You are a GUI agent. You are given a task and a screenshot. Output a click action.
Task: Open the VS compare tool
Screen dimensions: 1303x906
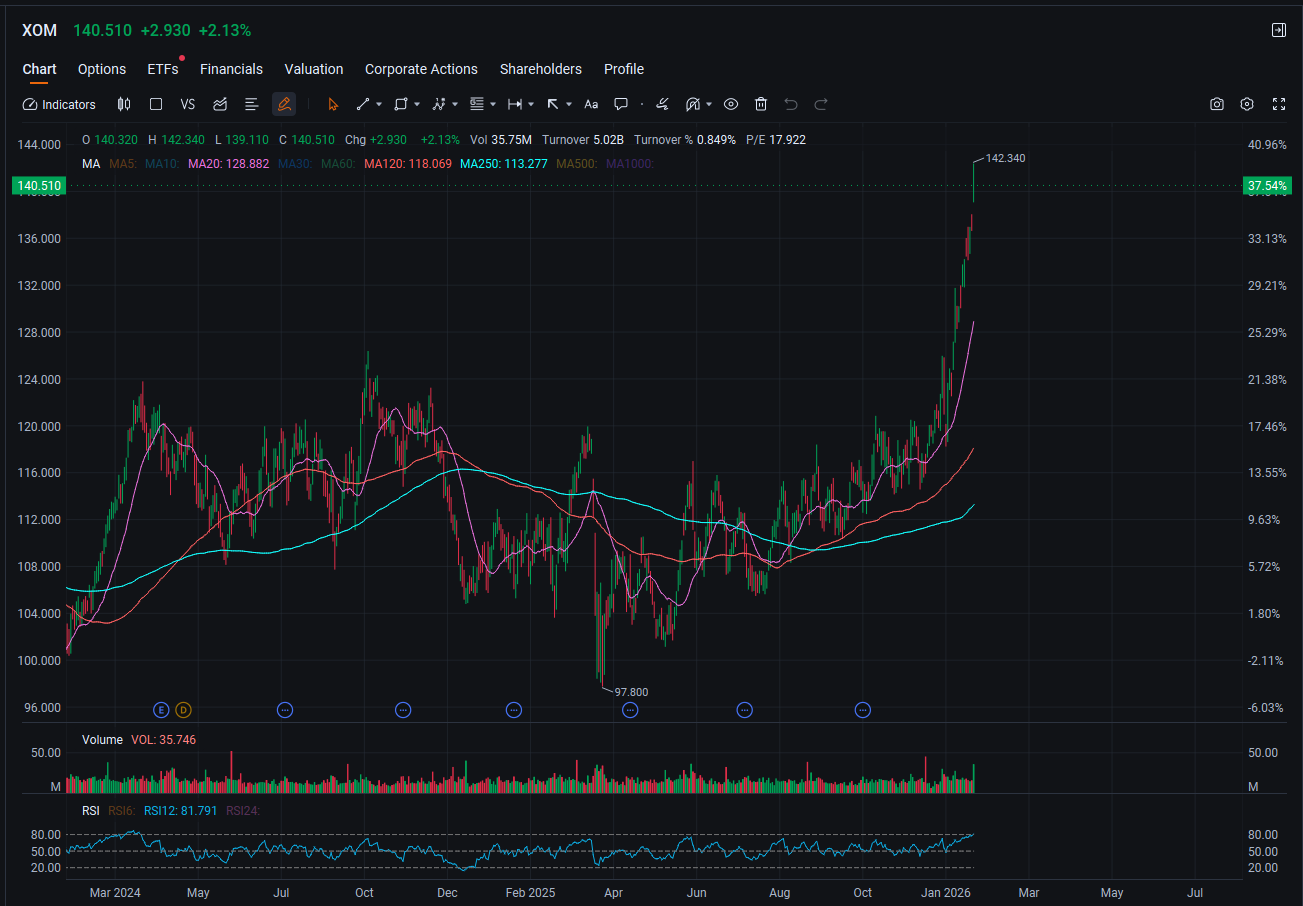tap(188, 104)
